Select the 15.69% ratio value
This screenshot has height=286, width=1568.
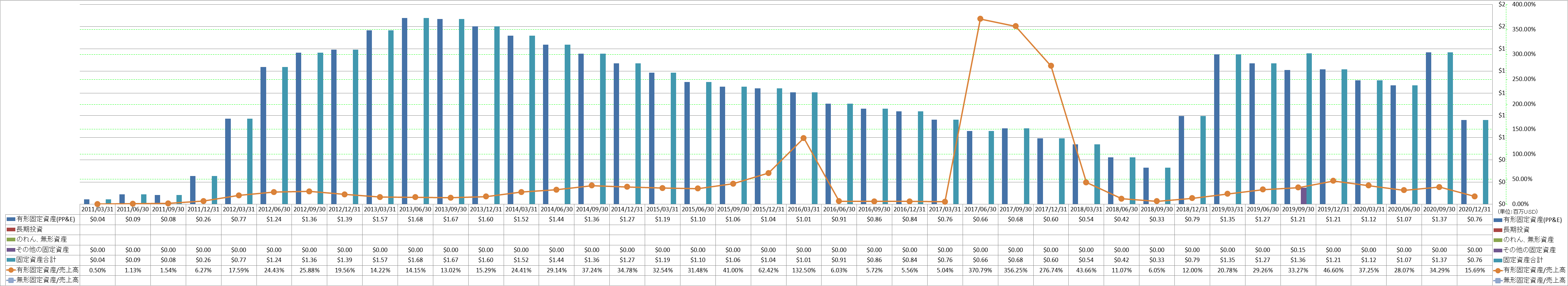pos(1474,270)
